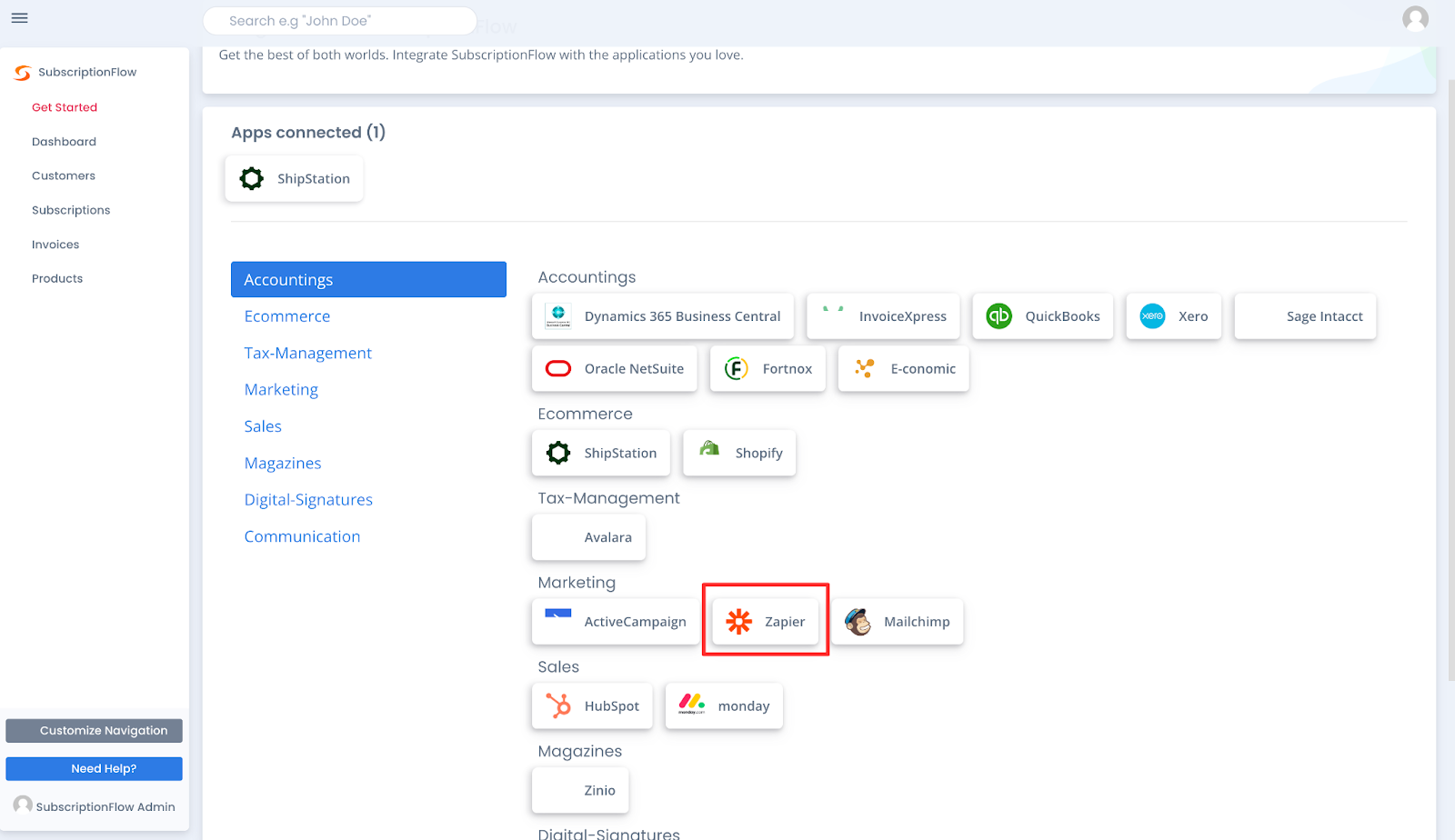Viewport: 1455px width, 840px height.
Task: Select the Communication category
Action: click(x=302, y=536)
